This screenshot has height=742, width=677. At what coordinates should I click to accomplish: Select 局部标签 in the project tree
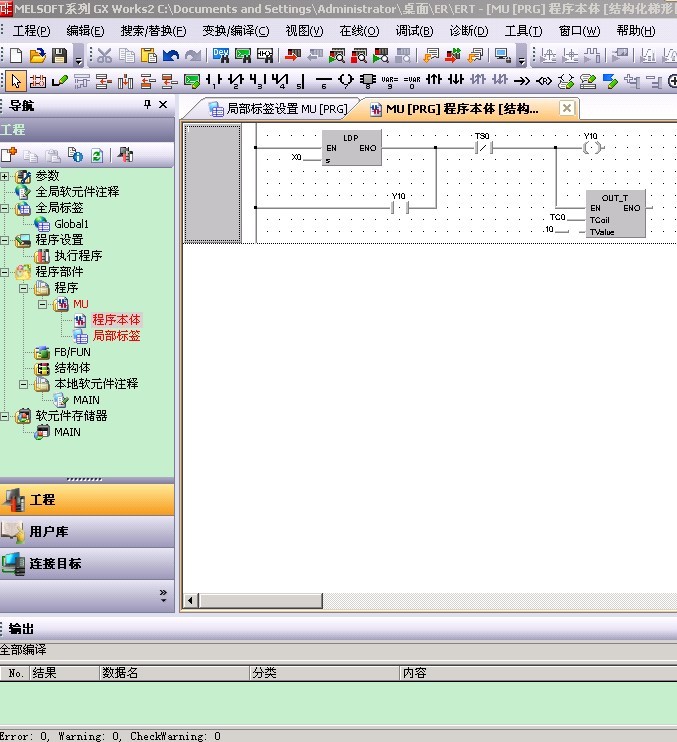(116, 336)
